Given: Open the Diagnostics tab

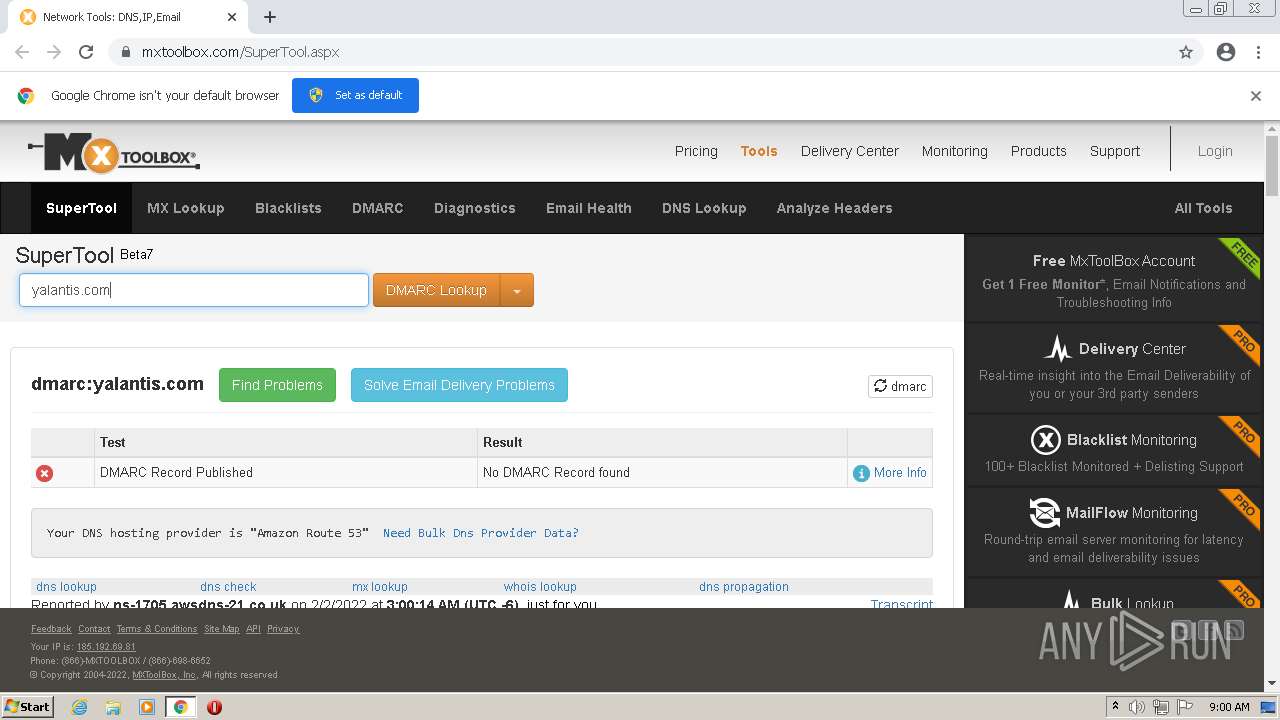Looking at the screenshot, I should pos(475,208).
